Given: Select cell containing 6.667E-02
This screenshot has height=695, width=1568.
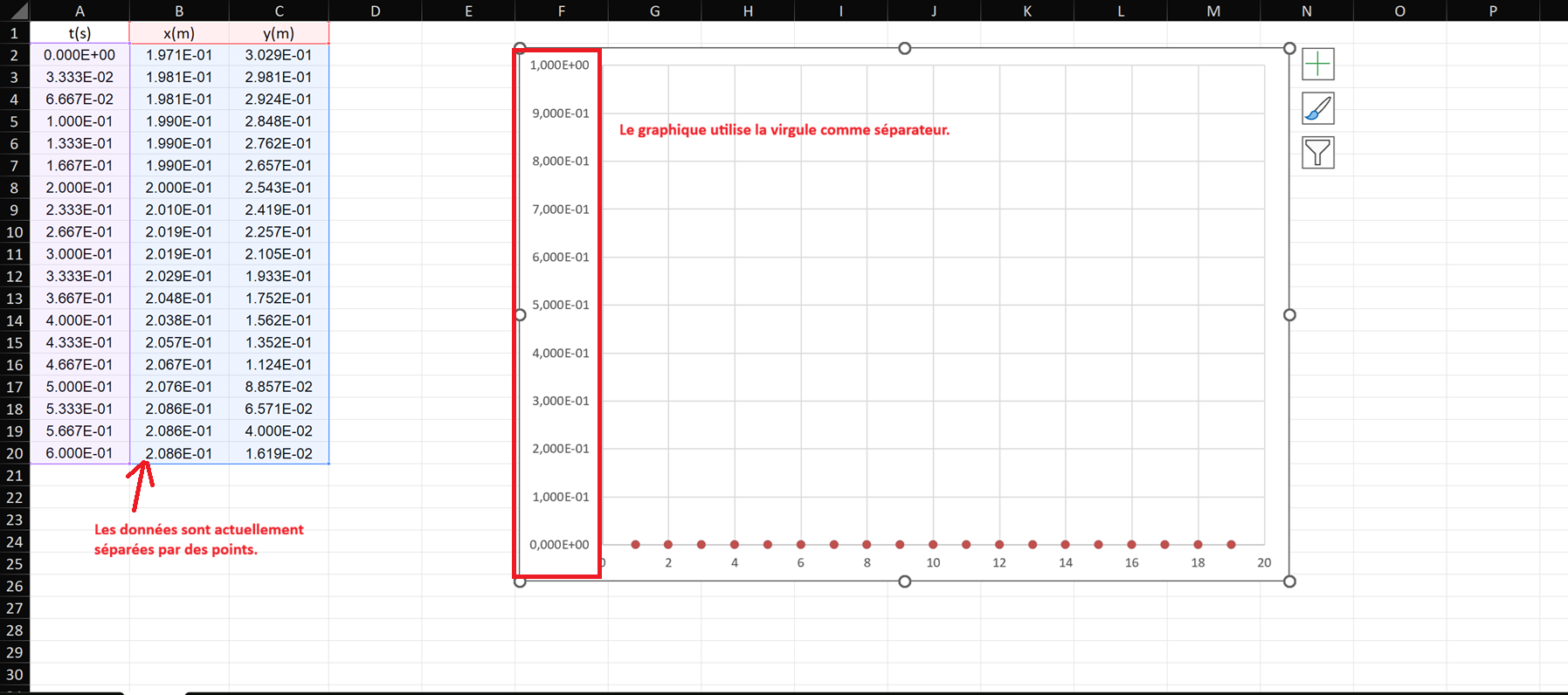Looking at the screenshot, I should pos(79,99).
